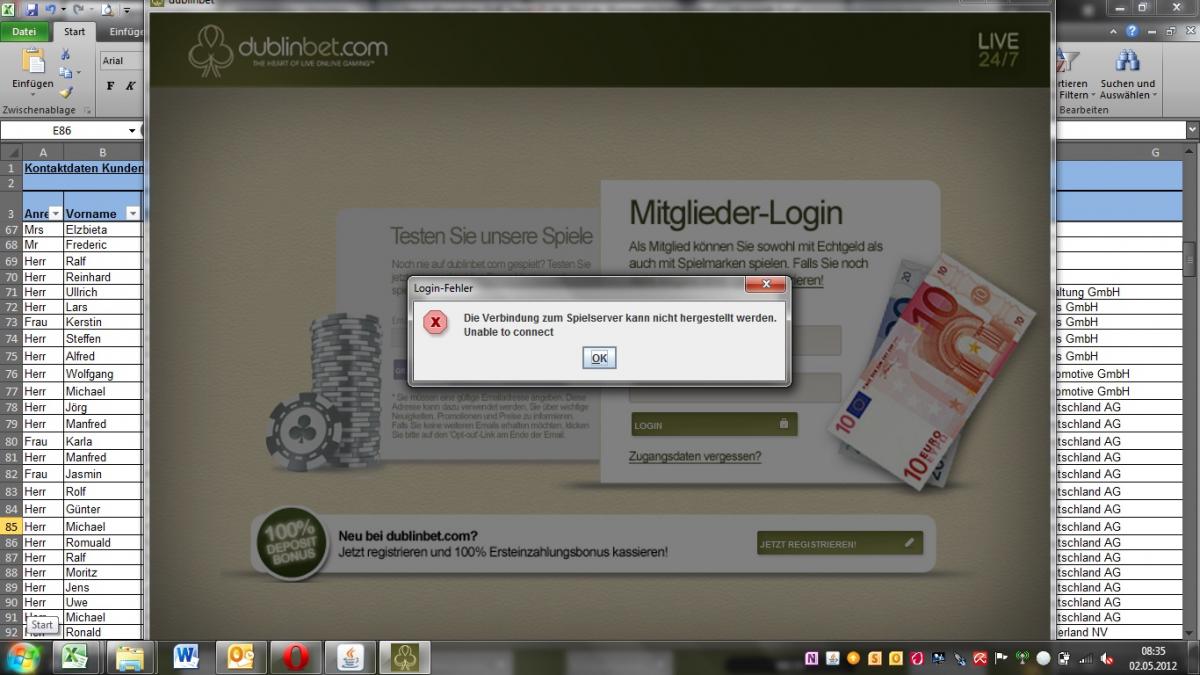Click the password field above LOGIN
This screenshot has width=1200, height=675.
point(735,388)
